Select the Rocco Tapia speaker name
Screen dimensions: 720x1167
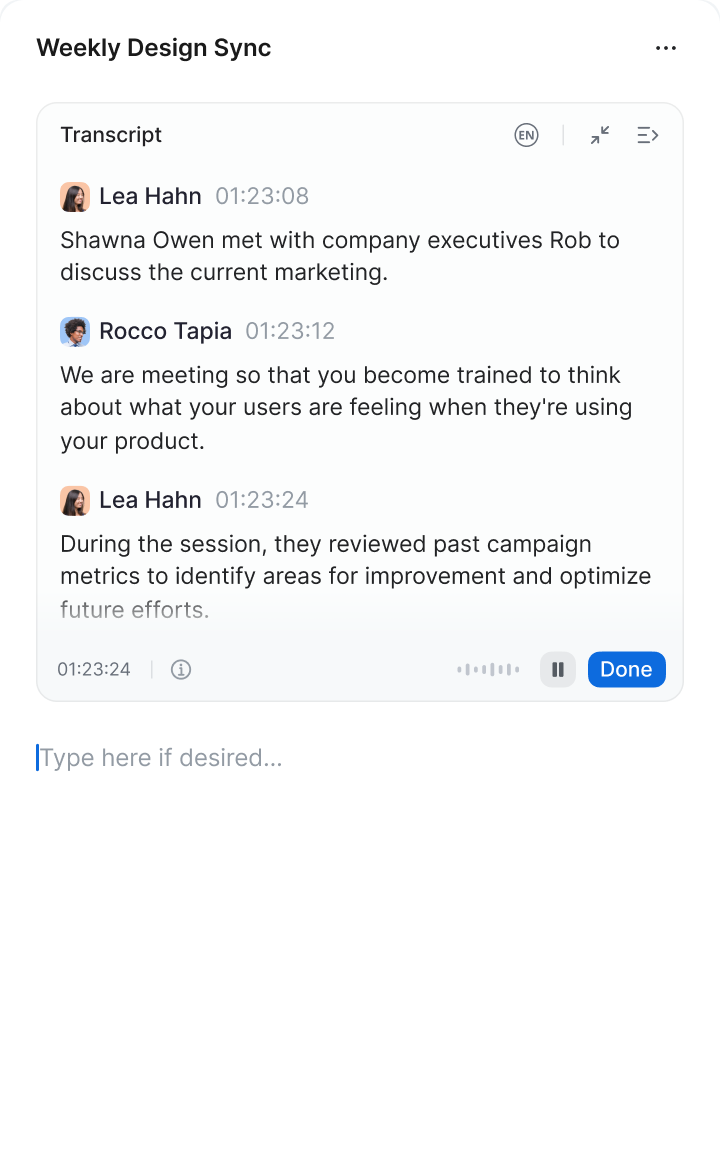[x=165, y=331]
